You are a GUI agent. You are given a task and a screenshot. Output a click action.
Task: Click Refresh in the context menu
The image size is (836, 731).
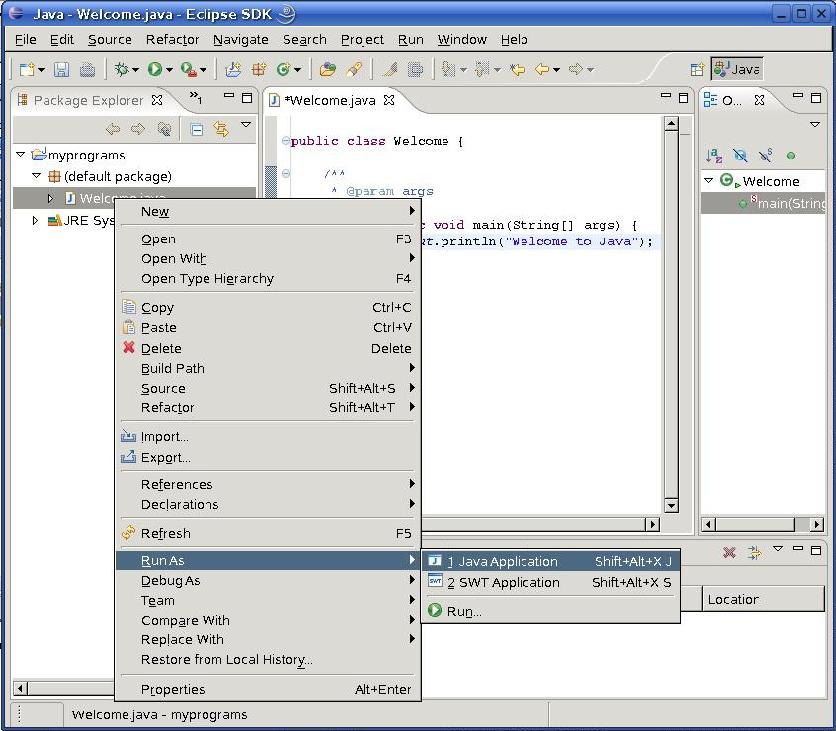point(268,533)
